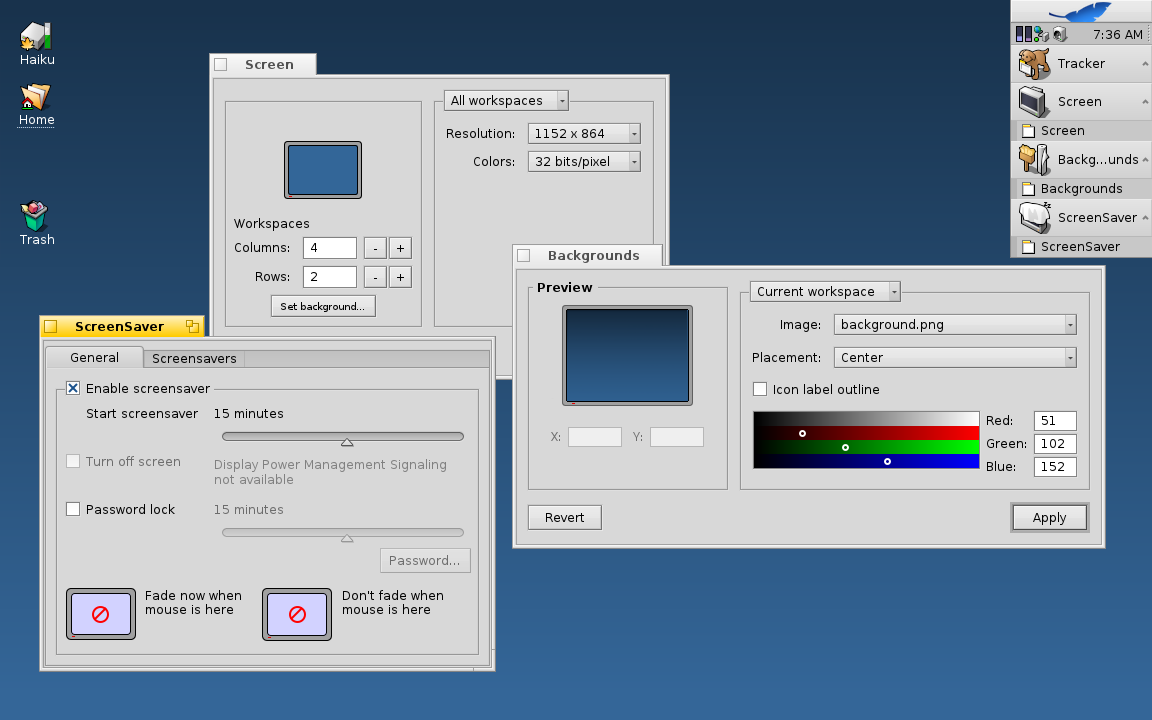Click the Screen app icon in Deskbar
Image resolution: width=1152 pixels, height=720 pixels.
(1033, 102)
